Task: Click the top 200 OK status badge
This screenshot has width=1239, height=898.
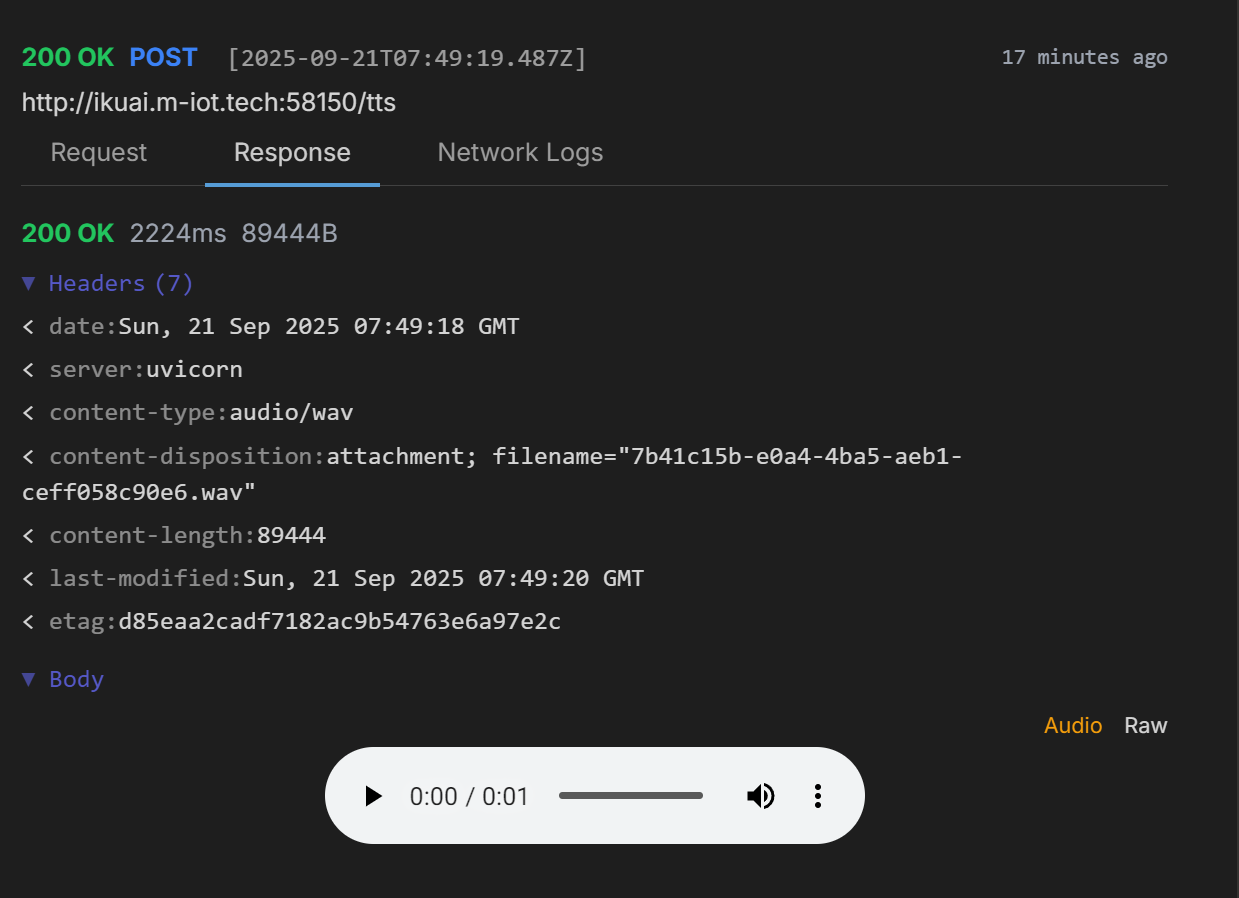Action: coord(68,58)
